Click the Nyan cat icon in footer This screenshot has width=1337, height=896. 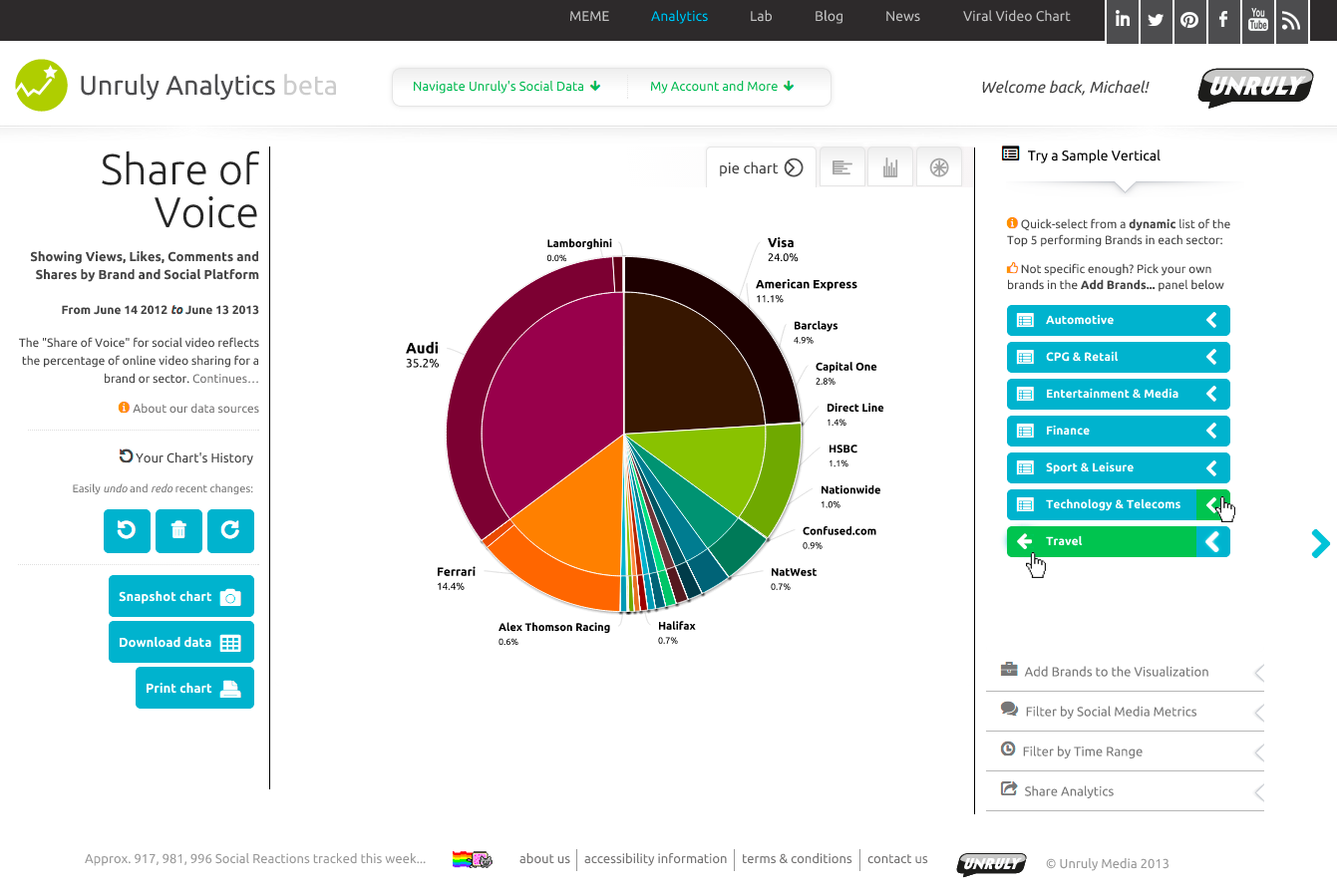coord(473,859)
